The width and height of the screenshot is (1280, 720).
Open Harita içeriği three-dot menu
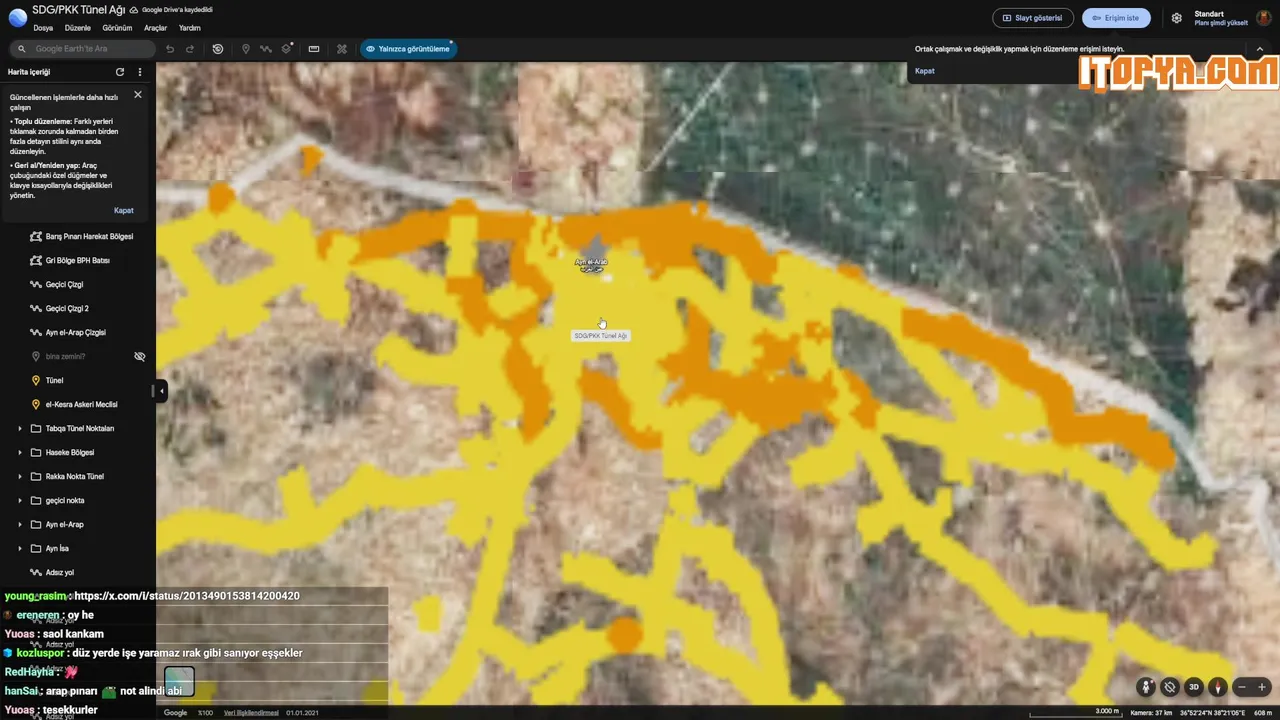140,72
